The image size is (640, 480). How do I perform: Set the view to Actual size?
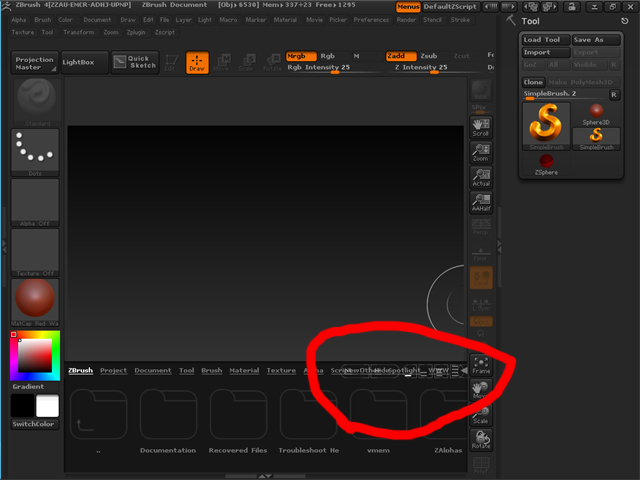coord(481,177)
